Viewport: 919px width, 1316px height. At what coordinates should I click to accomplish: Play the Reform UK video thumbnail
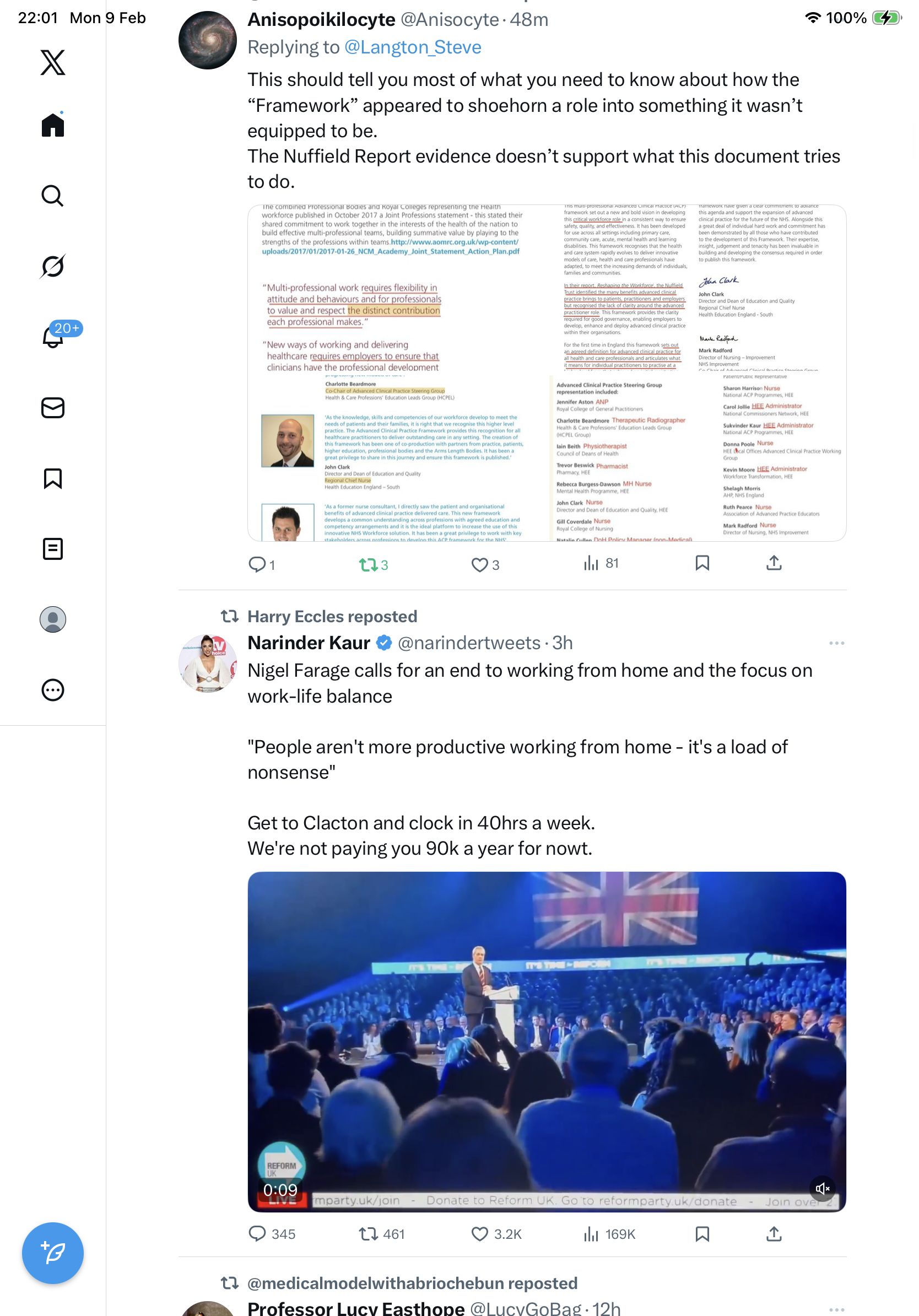(547, 1042)
